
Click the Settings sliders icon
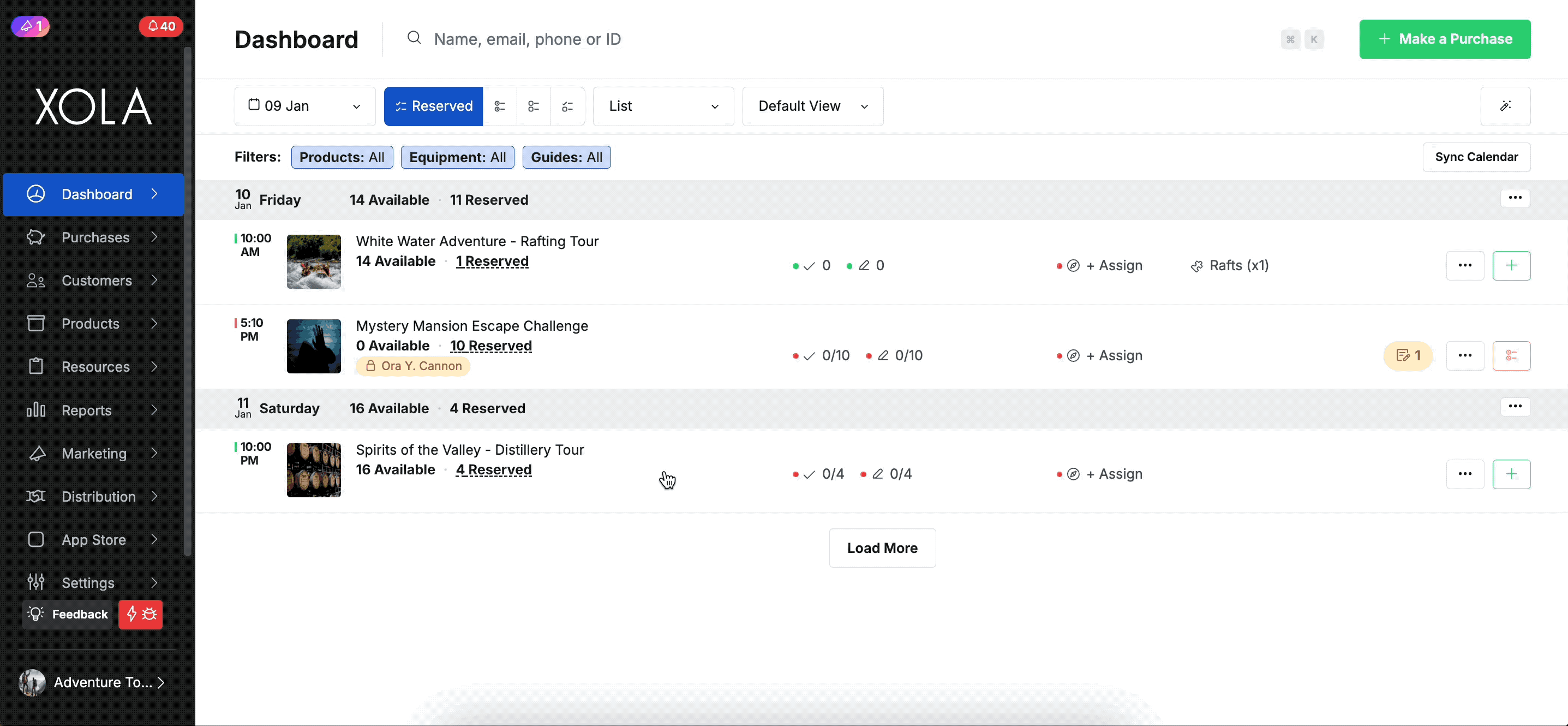[37, 582]
